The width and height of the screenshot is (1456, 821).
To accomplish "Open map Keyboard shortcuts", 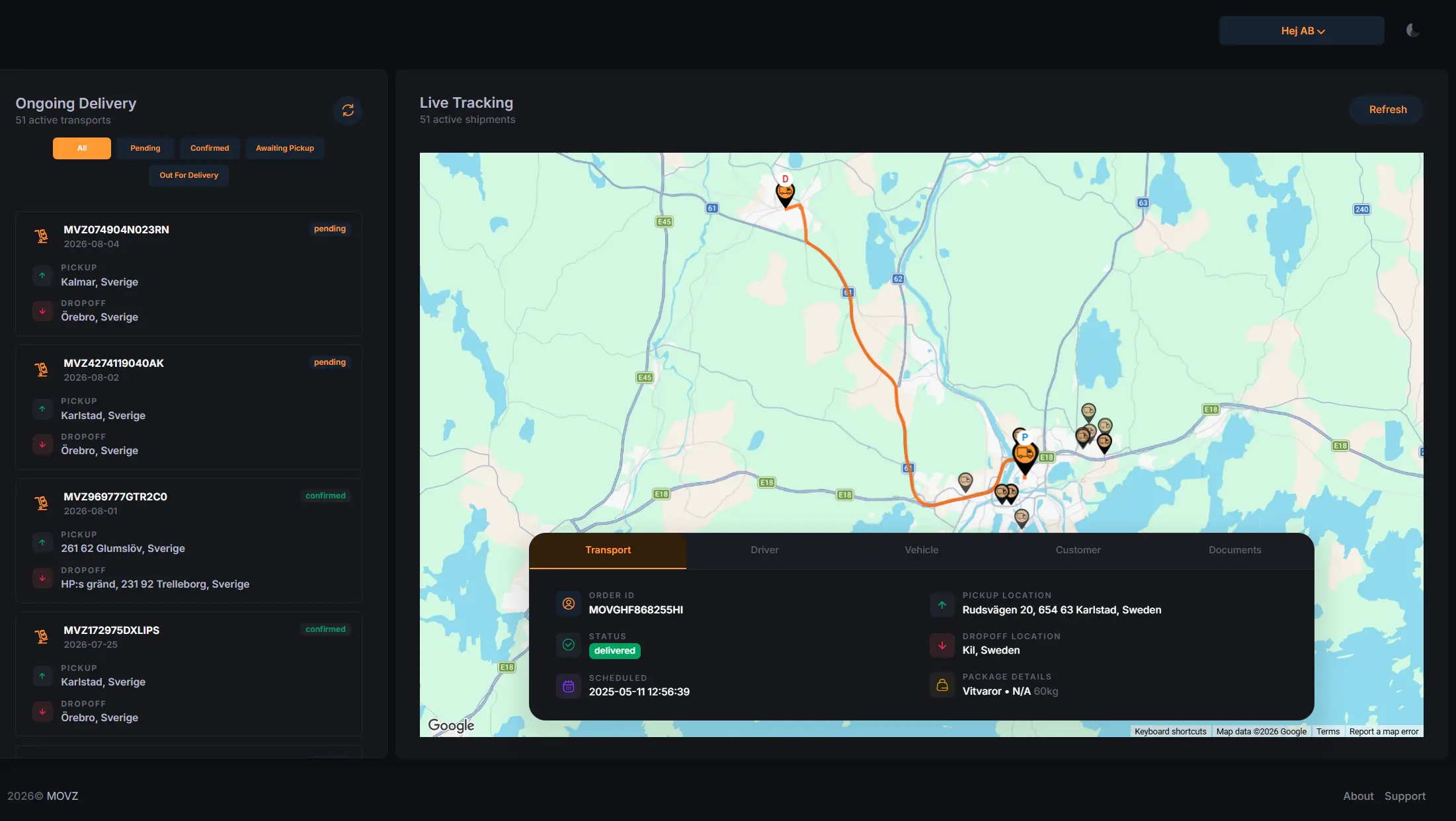I will tap(1170, 732).
